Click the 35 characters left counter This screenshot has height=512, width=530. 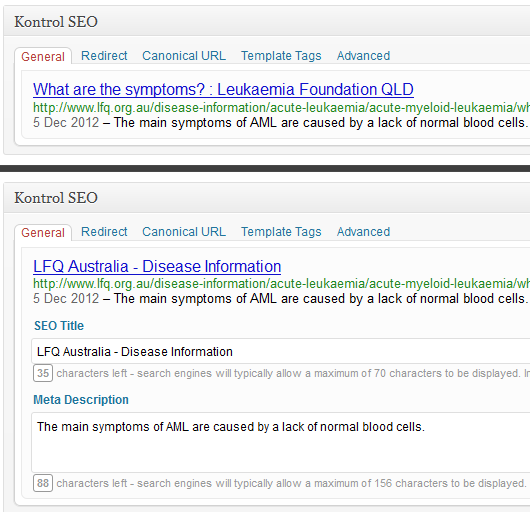click(43, 373)
